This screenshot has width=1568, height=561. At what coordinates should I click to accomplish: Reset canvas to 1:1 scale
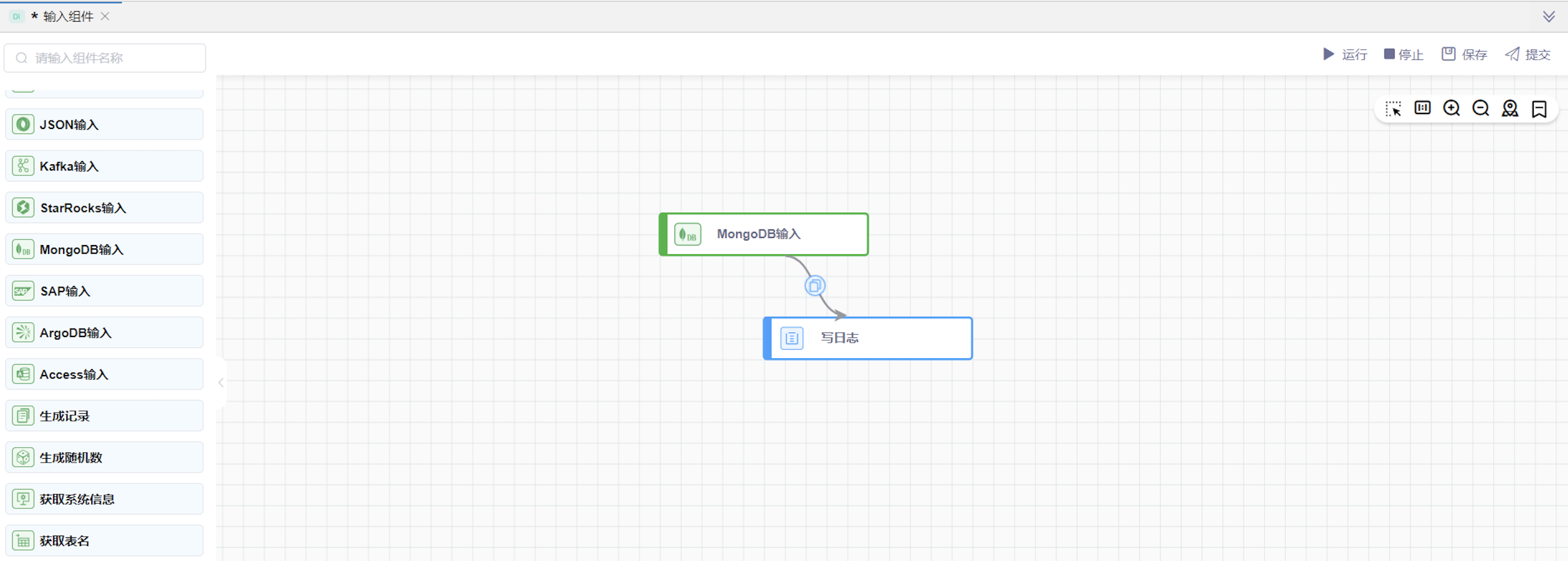click(x=1422, y=108)
